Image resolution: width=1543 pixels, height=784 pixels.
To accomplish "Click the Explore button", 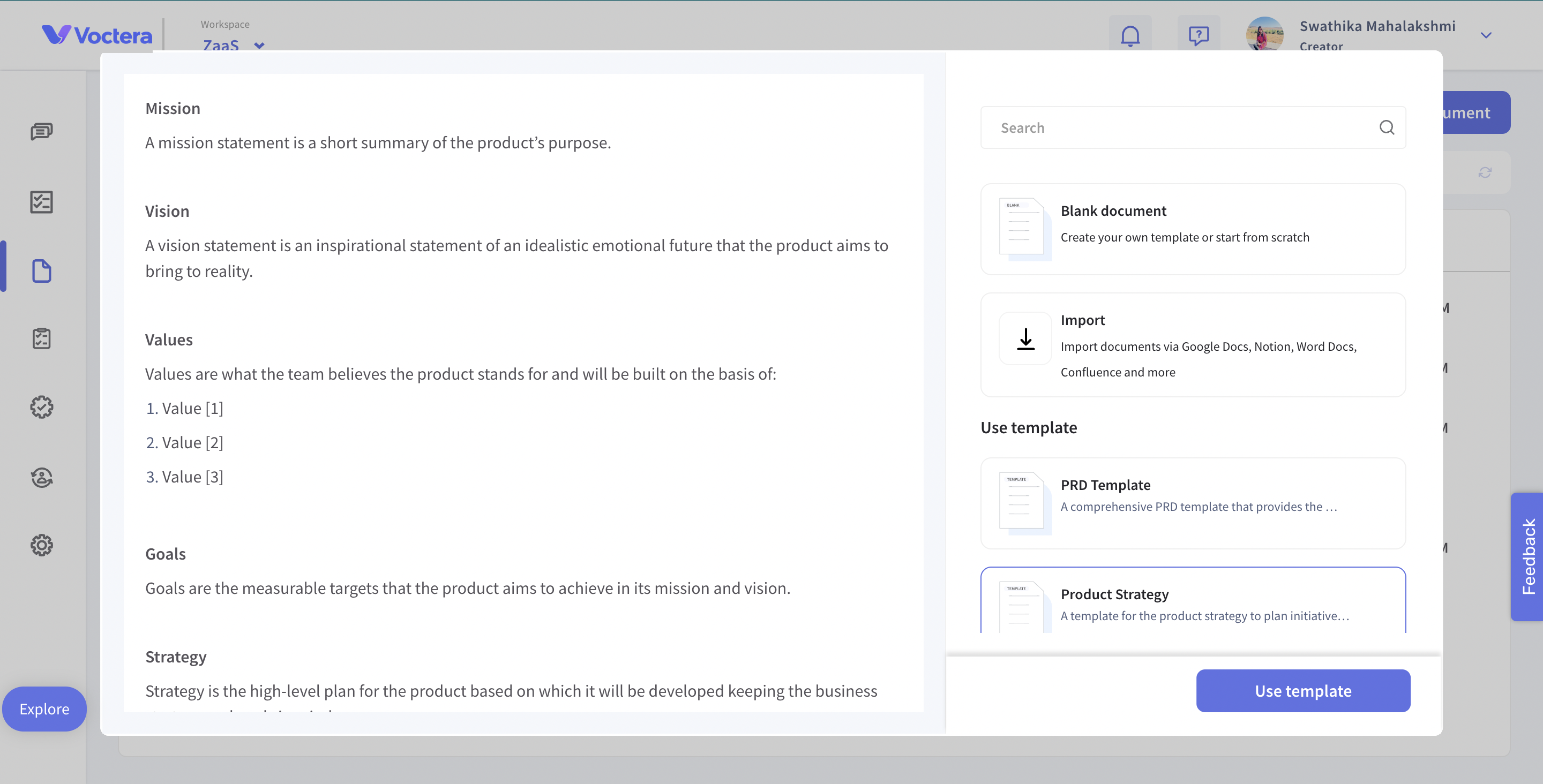I will (x=44, y=709).
